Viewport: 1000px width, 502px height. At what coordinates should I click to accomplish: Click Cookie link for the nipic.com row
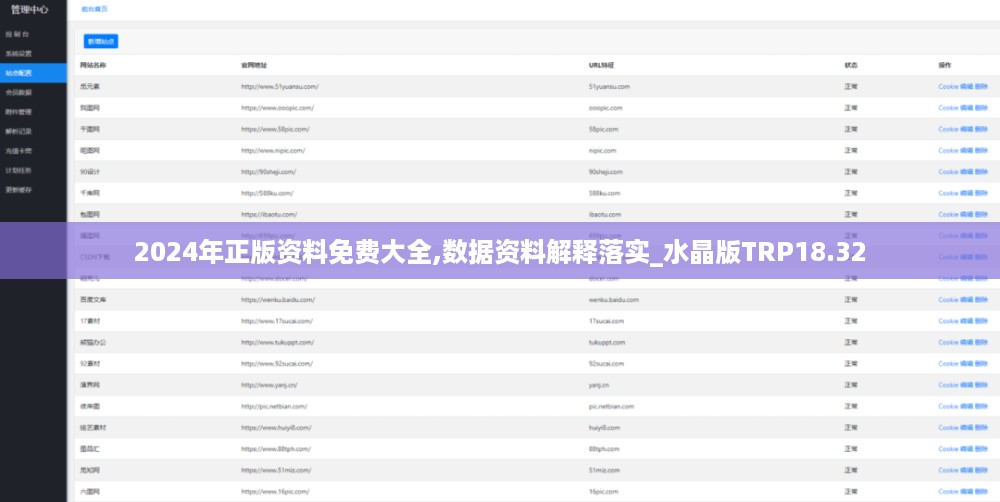[948, 150]
